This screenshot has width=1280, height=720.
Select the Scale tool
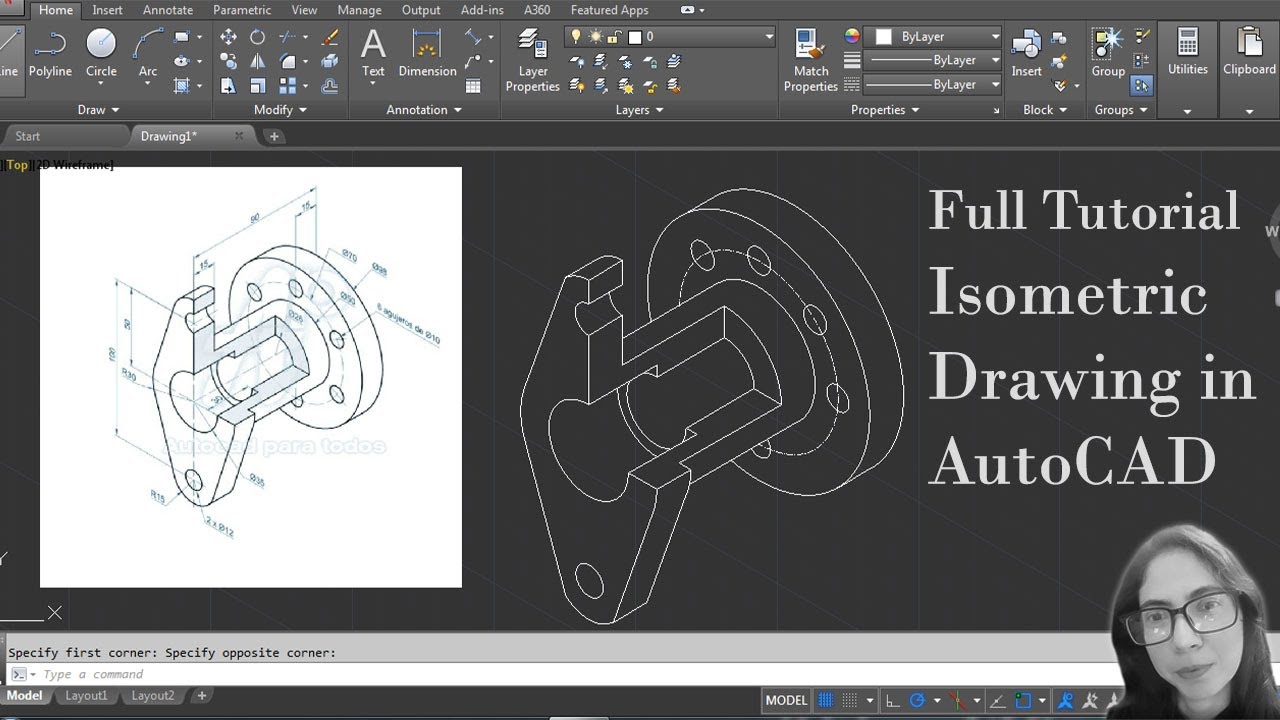tap(257, 86)
